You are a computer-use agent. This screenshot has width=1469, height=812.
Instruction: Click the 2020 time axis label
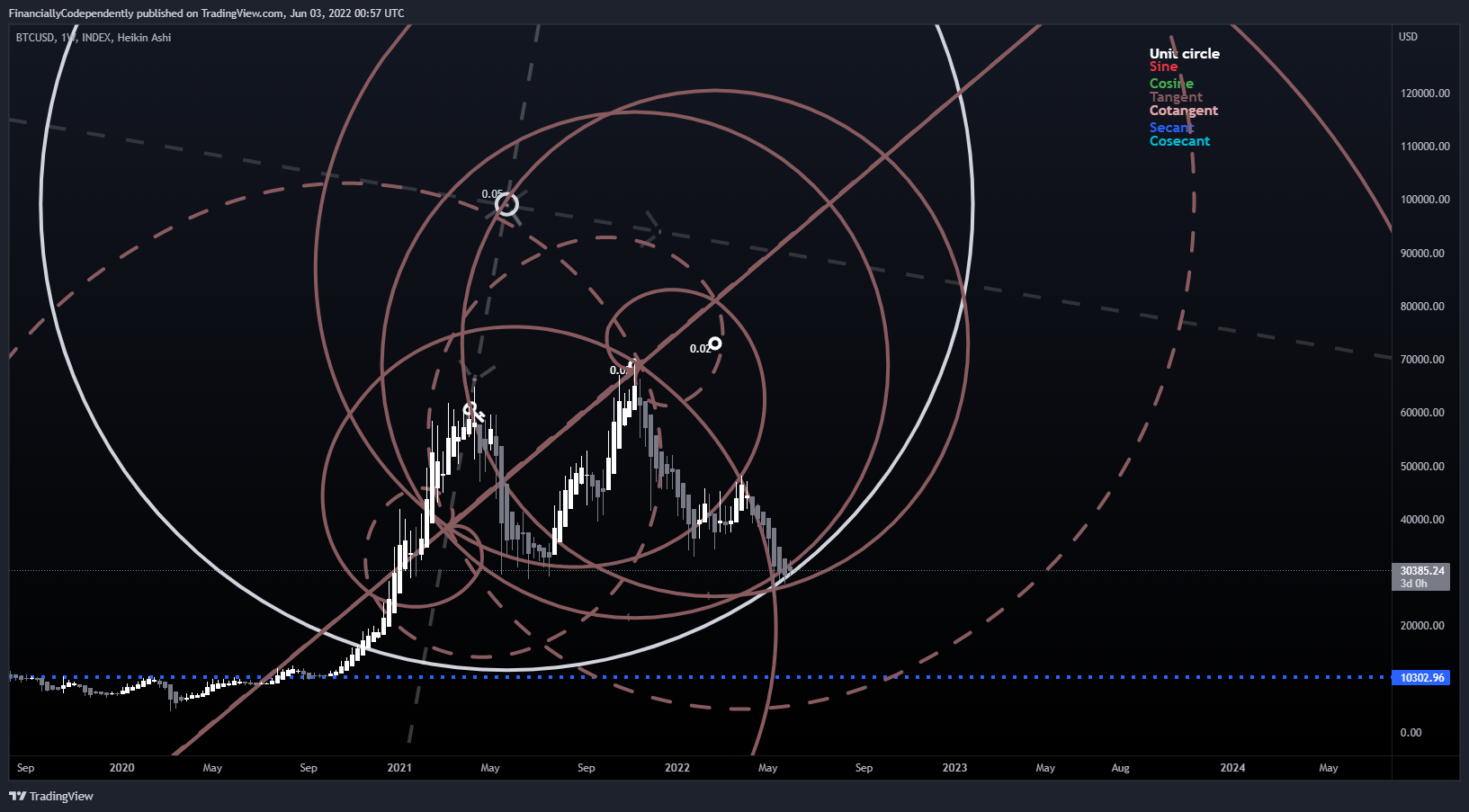(121, 768)
